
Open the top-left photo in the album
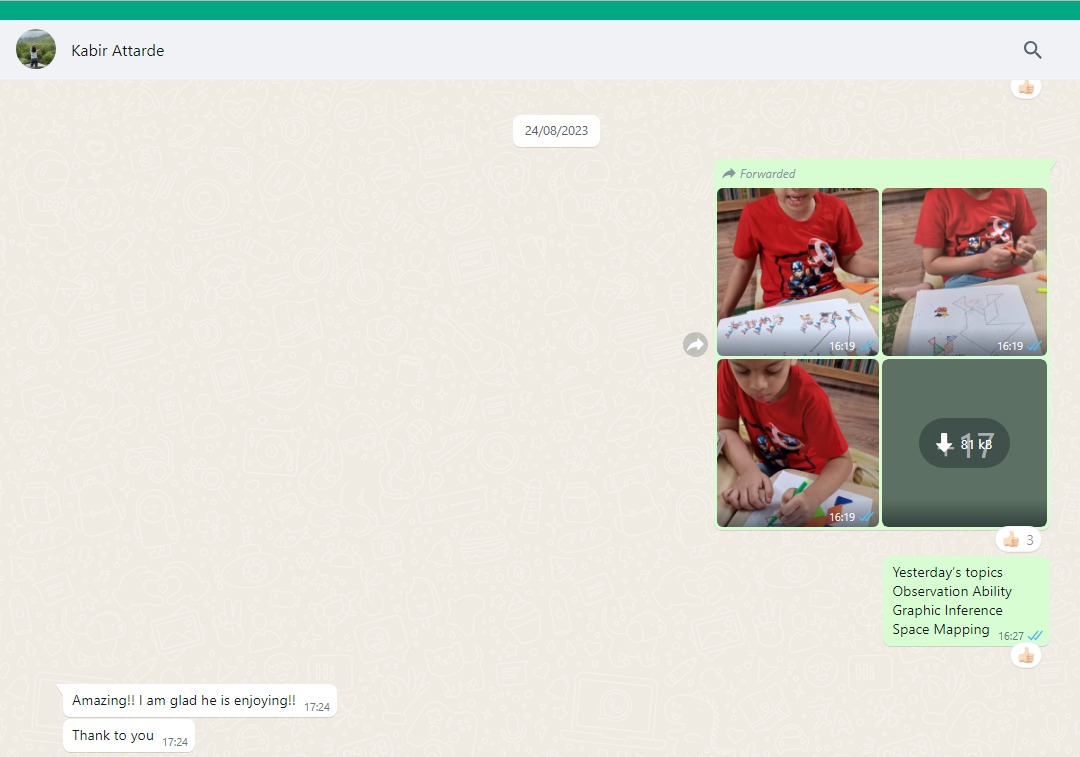point(797,270)
